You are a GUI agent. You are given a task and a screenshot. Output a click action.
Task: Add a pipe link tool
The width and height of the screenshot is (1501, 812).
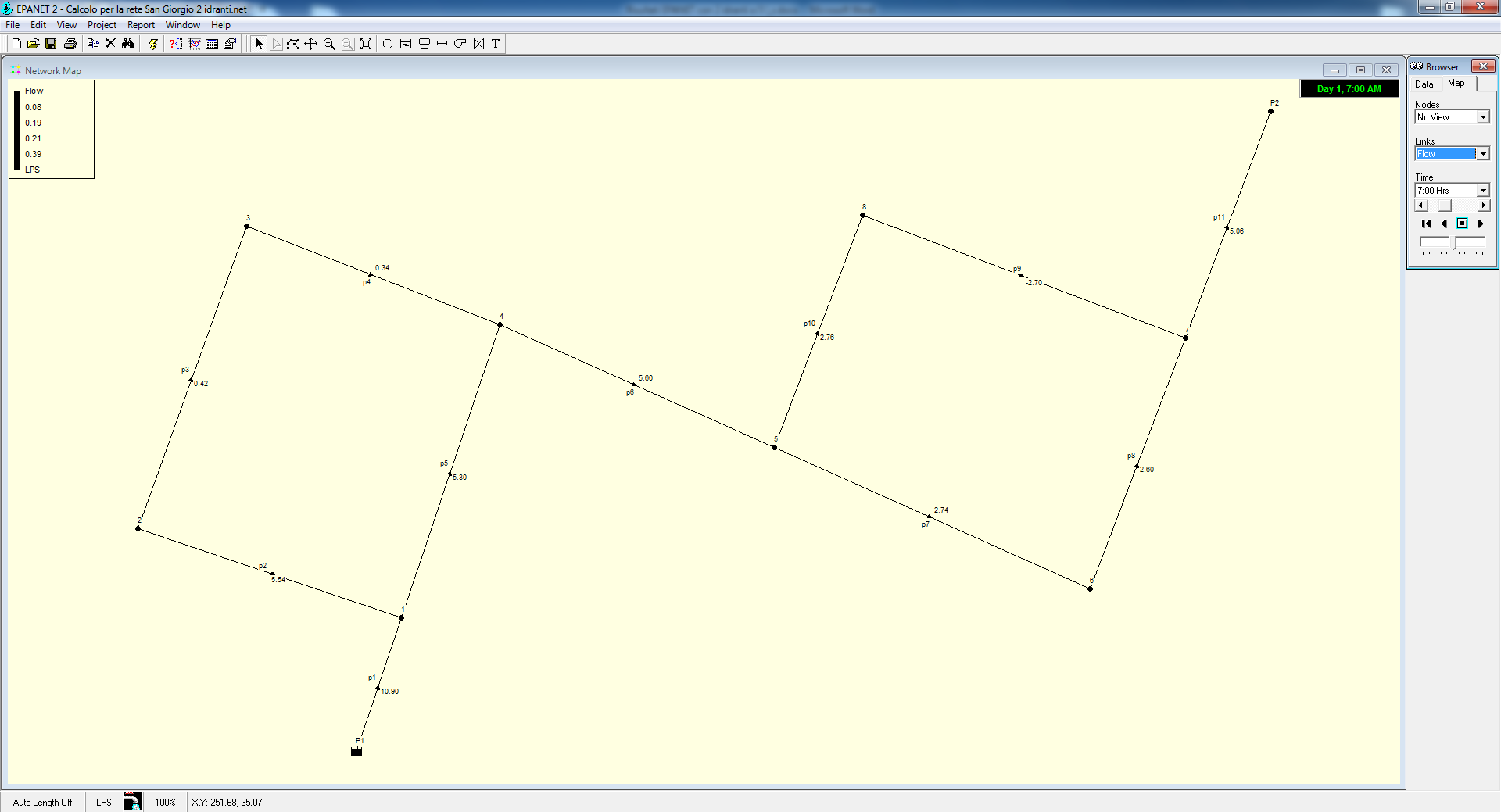442,44
